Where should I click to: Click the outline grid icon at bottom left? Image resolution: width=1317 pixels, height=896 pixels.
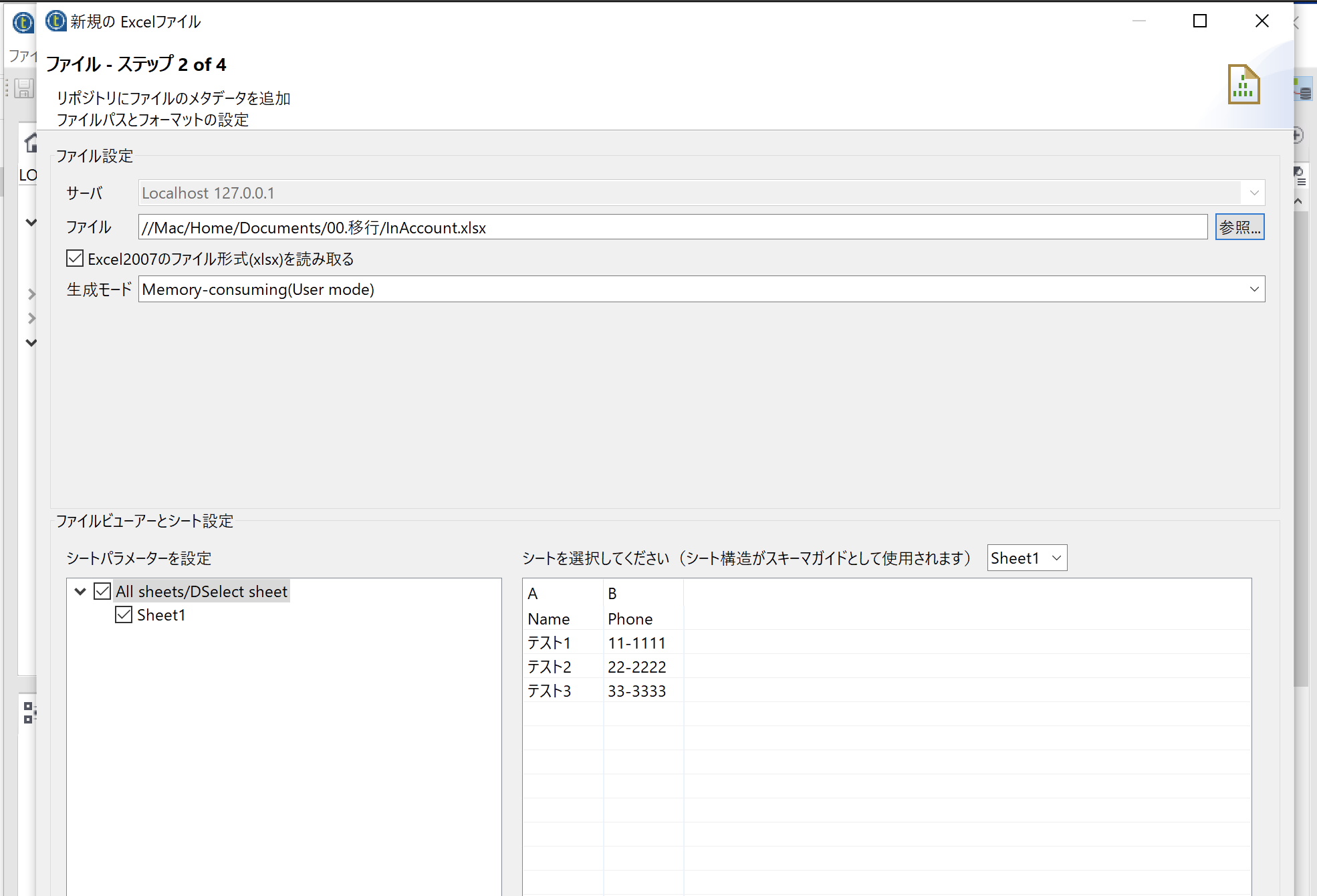click(x=29, y=713)
